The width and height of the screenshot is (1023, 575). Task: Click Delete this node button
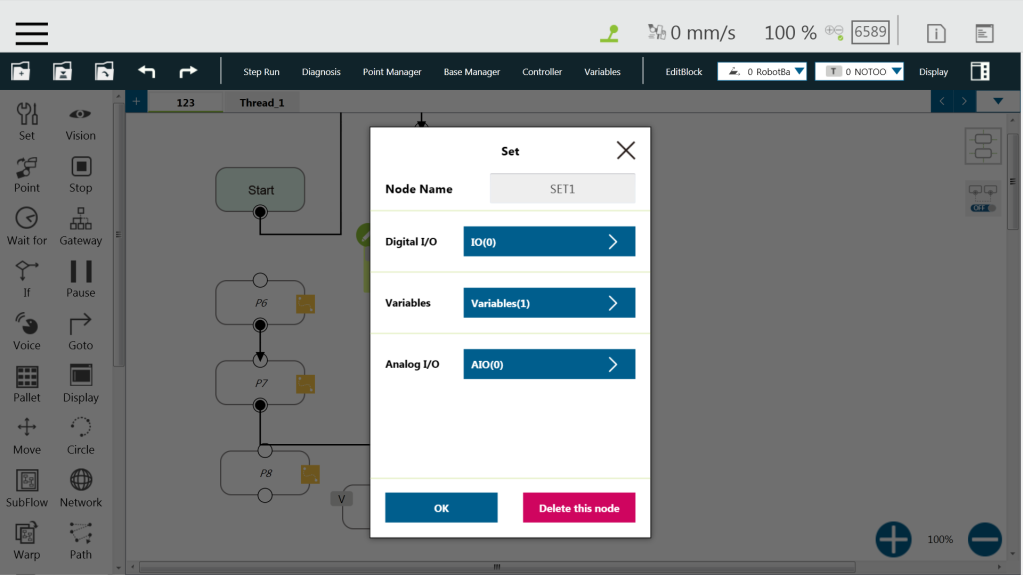(579, 508)
